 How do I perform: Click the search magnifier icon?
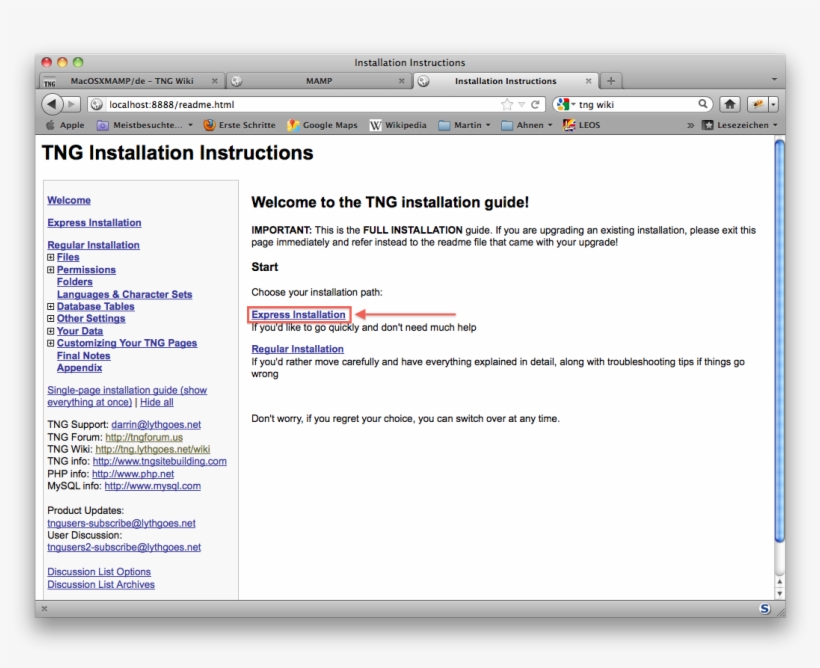pyautogui.click(x=703, y=104)
